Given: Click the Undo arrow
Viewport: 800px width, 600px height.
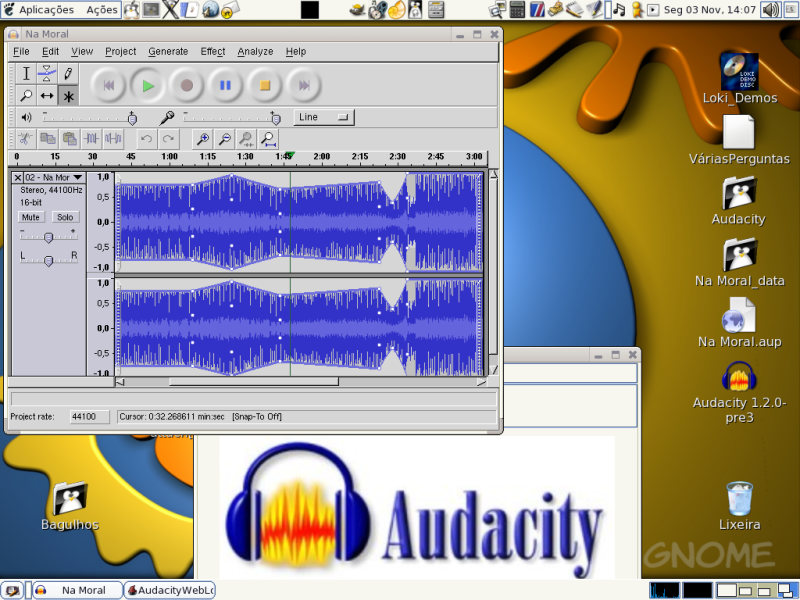Looking at the screenshot, I should pyautogui.click(x=146, y=139).
